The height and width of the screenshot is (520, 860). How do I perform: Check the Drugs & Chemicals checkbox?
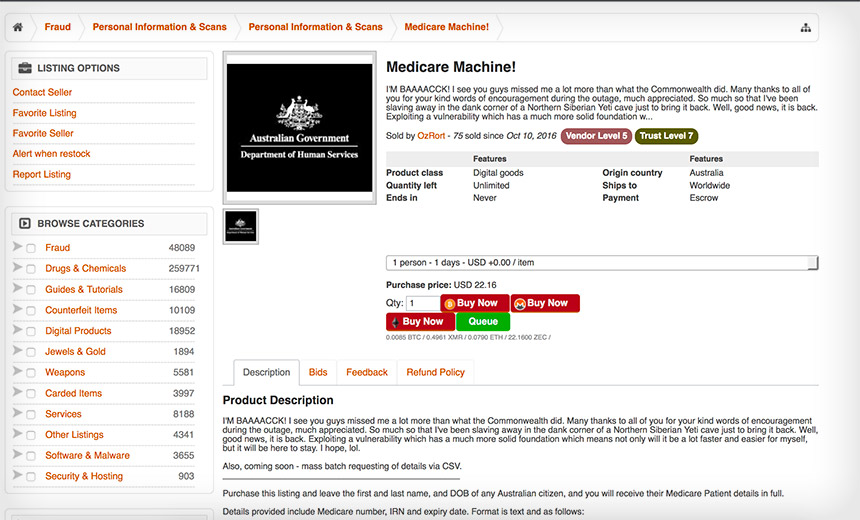coord(31,269)
